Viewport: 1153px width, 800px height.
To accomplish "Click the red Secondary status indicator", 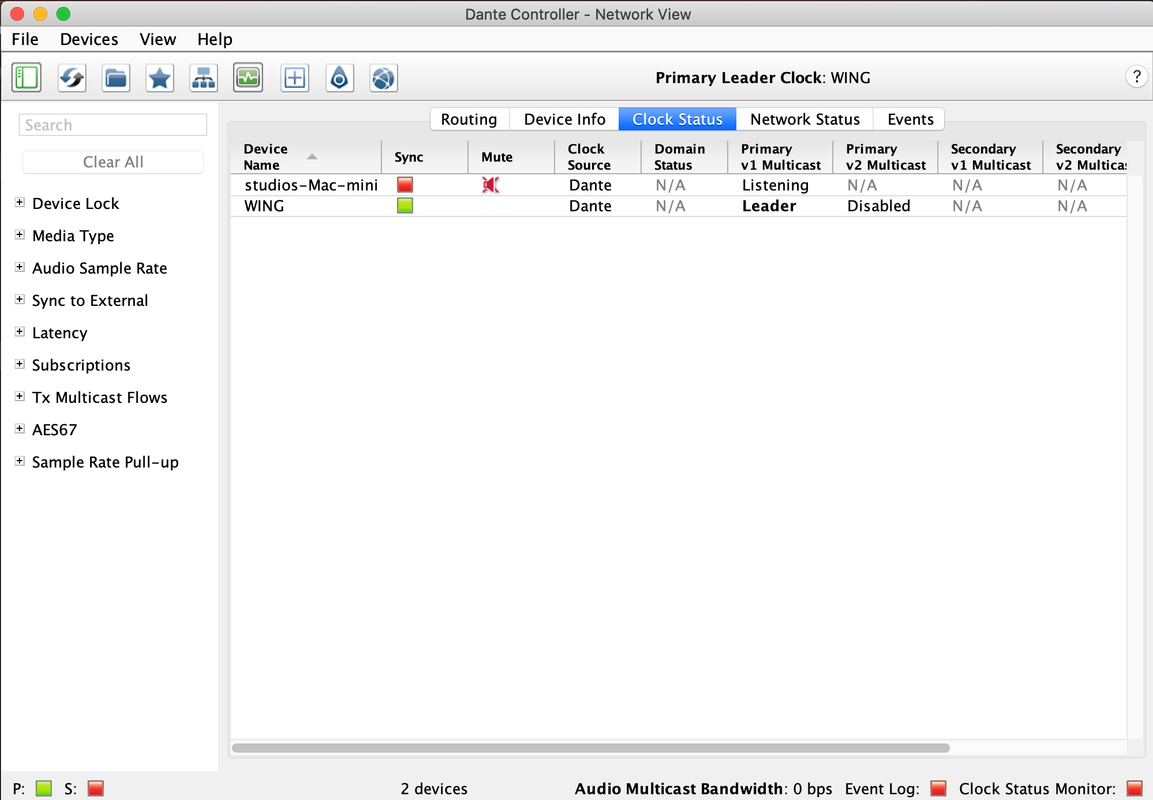I will point(96,788).
